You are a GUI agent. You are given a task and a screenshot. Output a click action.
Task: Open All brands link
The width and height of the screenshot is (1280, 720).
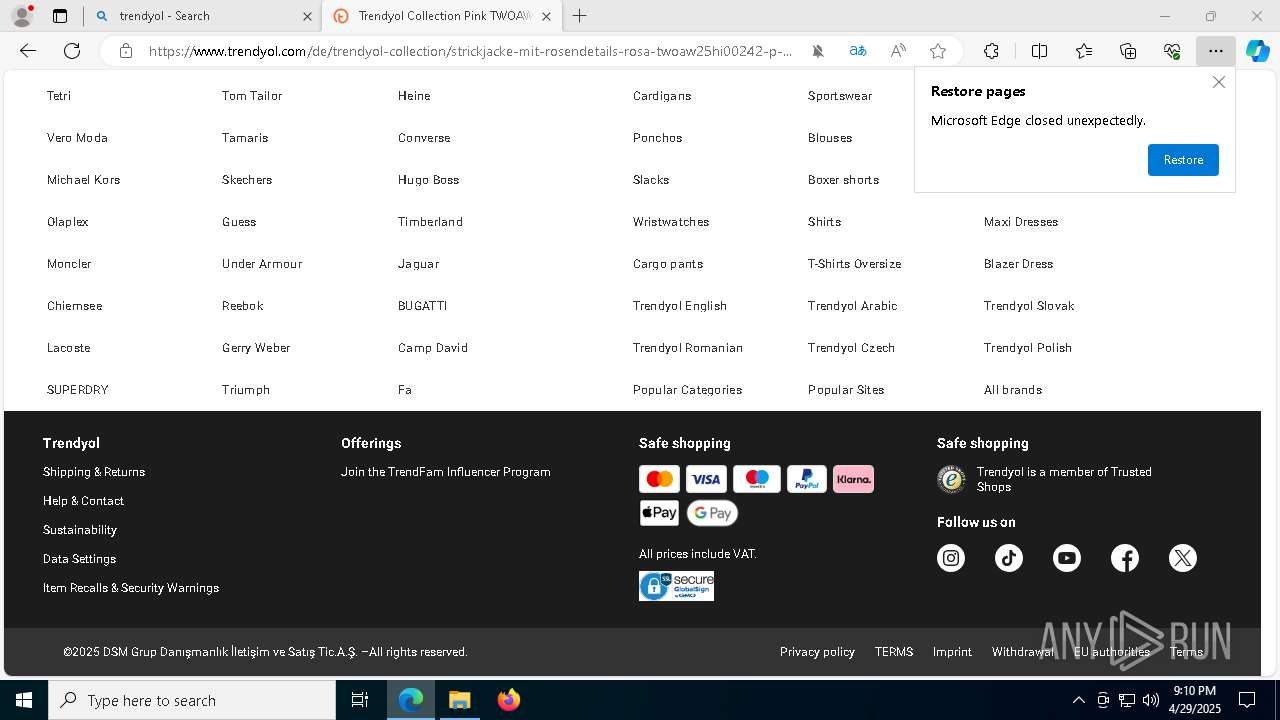[1013, 390]
